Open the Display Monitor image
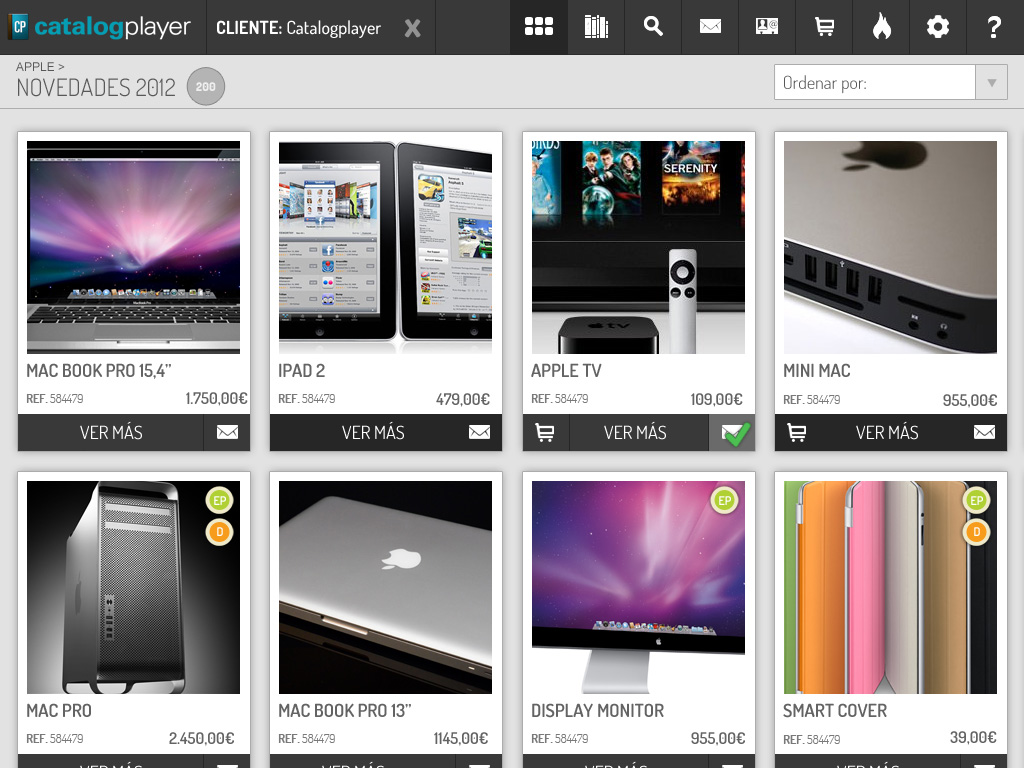The height and width of the screenshot is (768, 1024). [x=638, y=588]
